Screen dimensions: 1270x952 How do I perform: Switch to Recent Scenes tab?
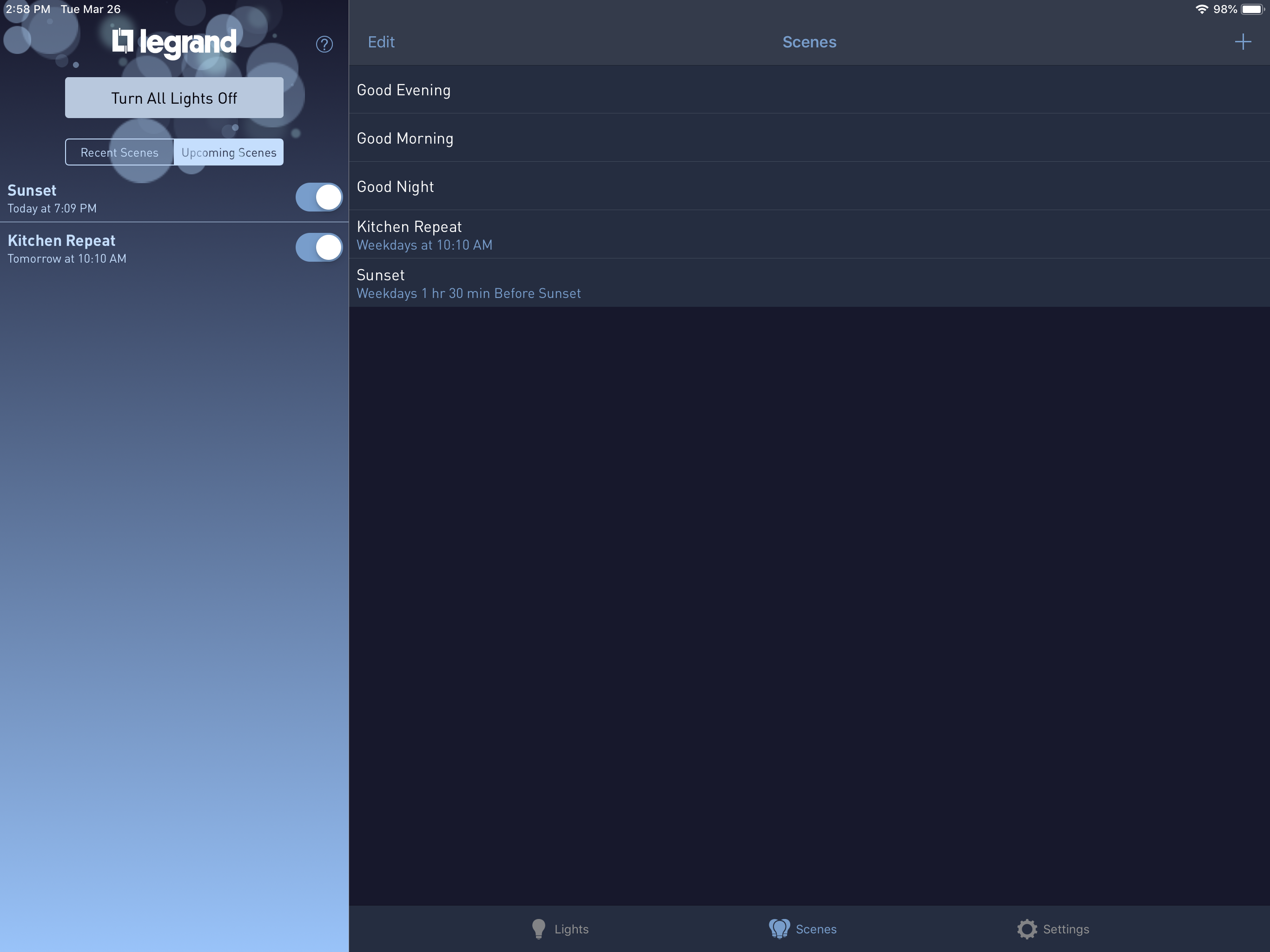coord(119,152)
